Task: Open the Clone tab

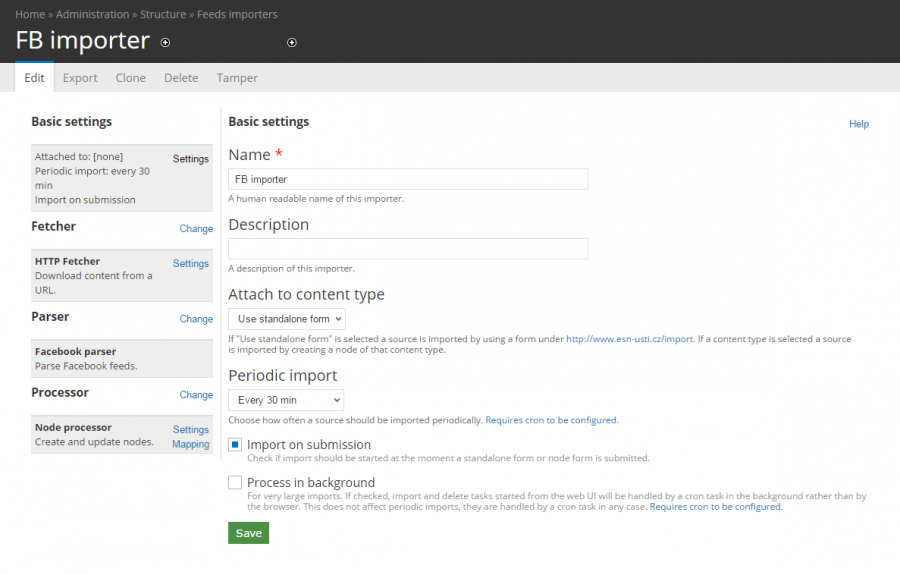Action: click(131, 77)
